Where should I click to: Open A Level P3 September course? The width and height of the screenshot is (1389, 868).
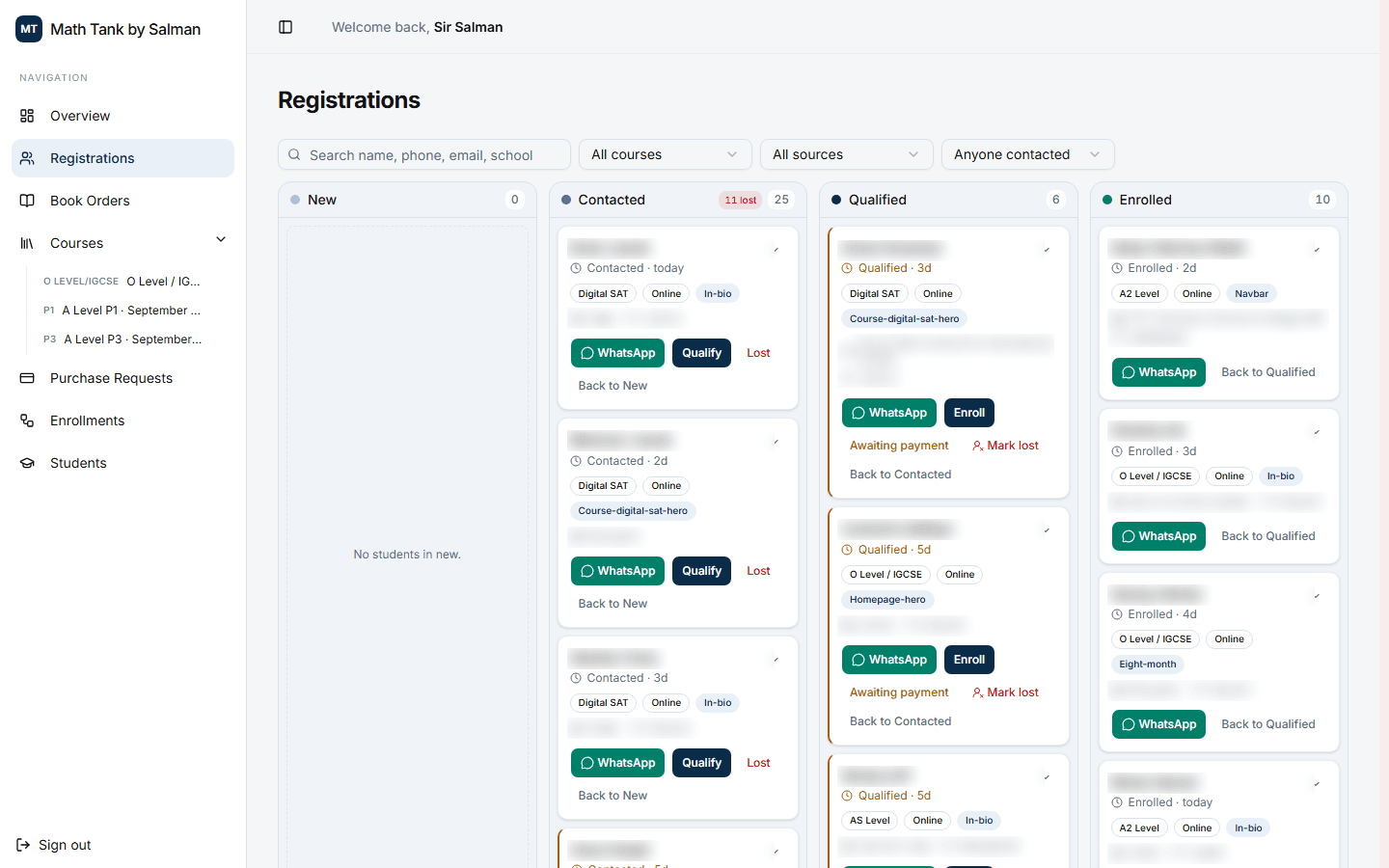[x=123, y=339]
